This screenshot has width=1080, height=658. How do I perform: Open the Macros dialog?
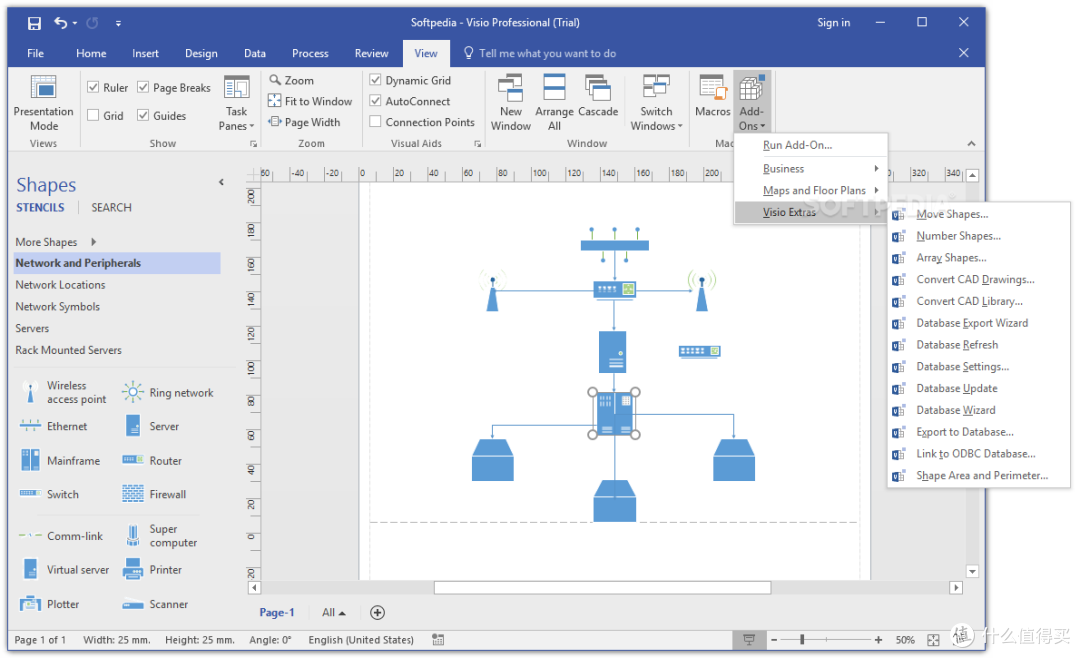click(712, 96)
